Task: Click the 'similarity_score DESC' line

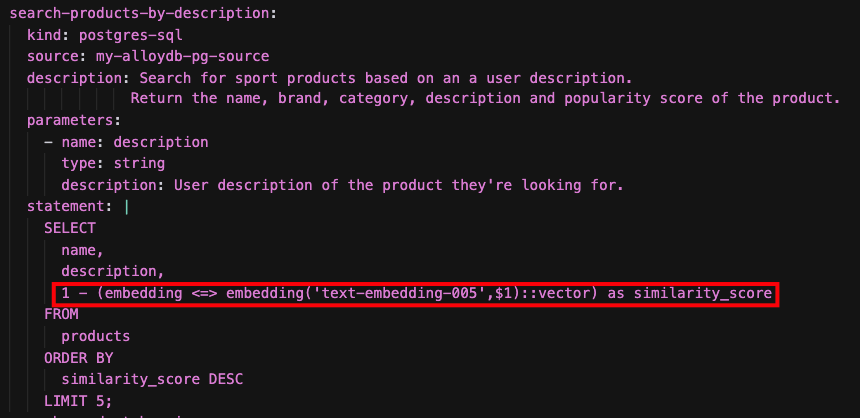Action: 151,379
